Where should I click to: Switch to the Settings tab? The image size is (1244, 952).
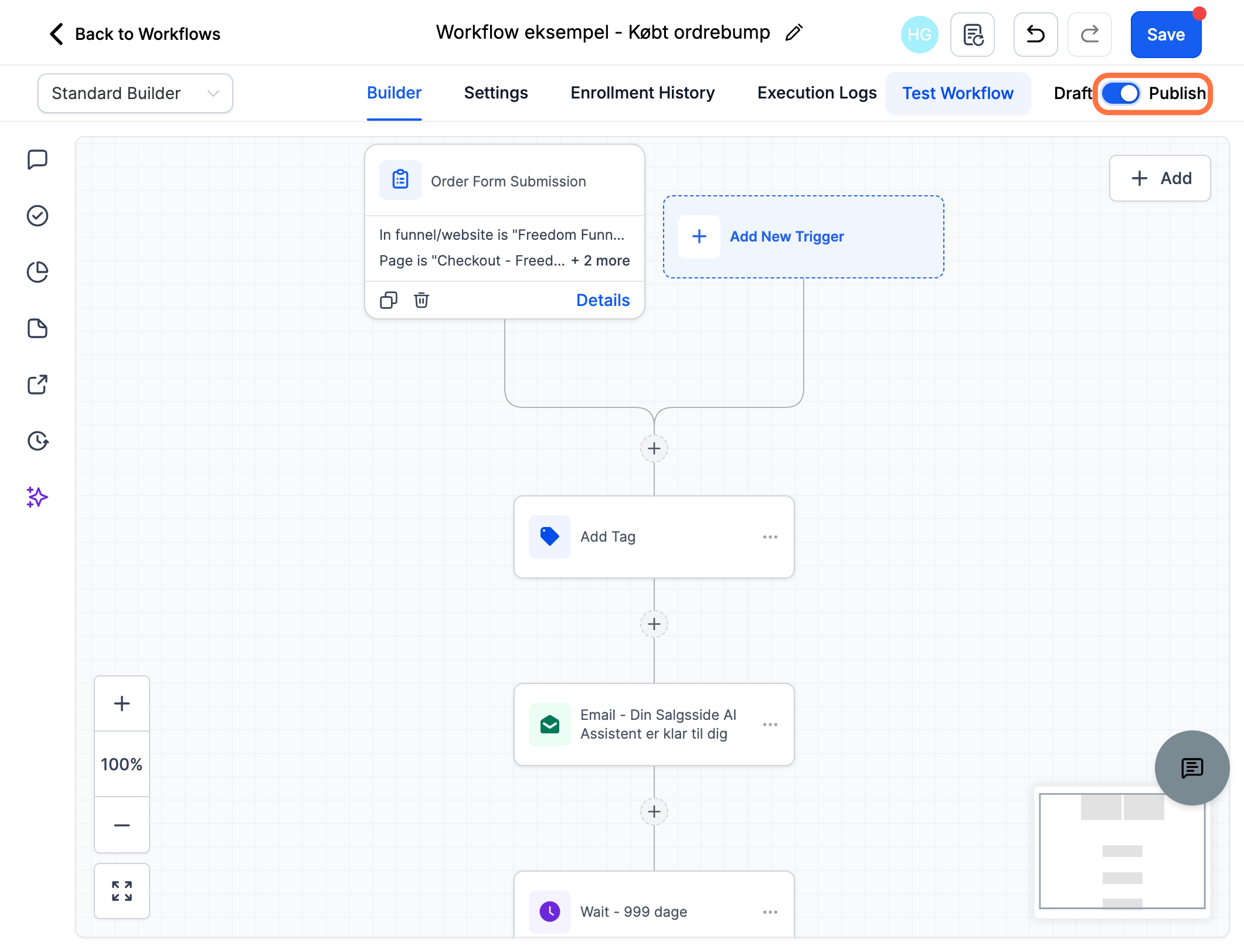(x=496, y=93)
